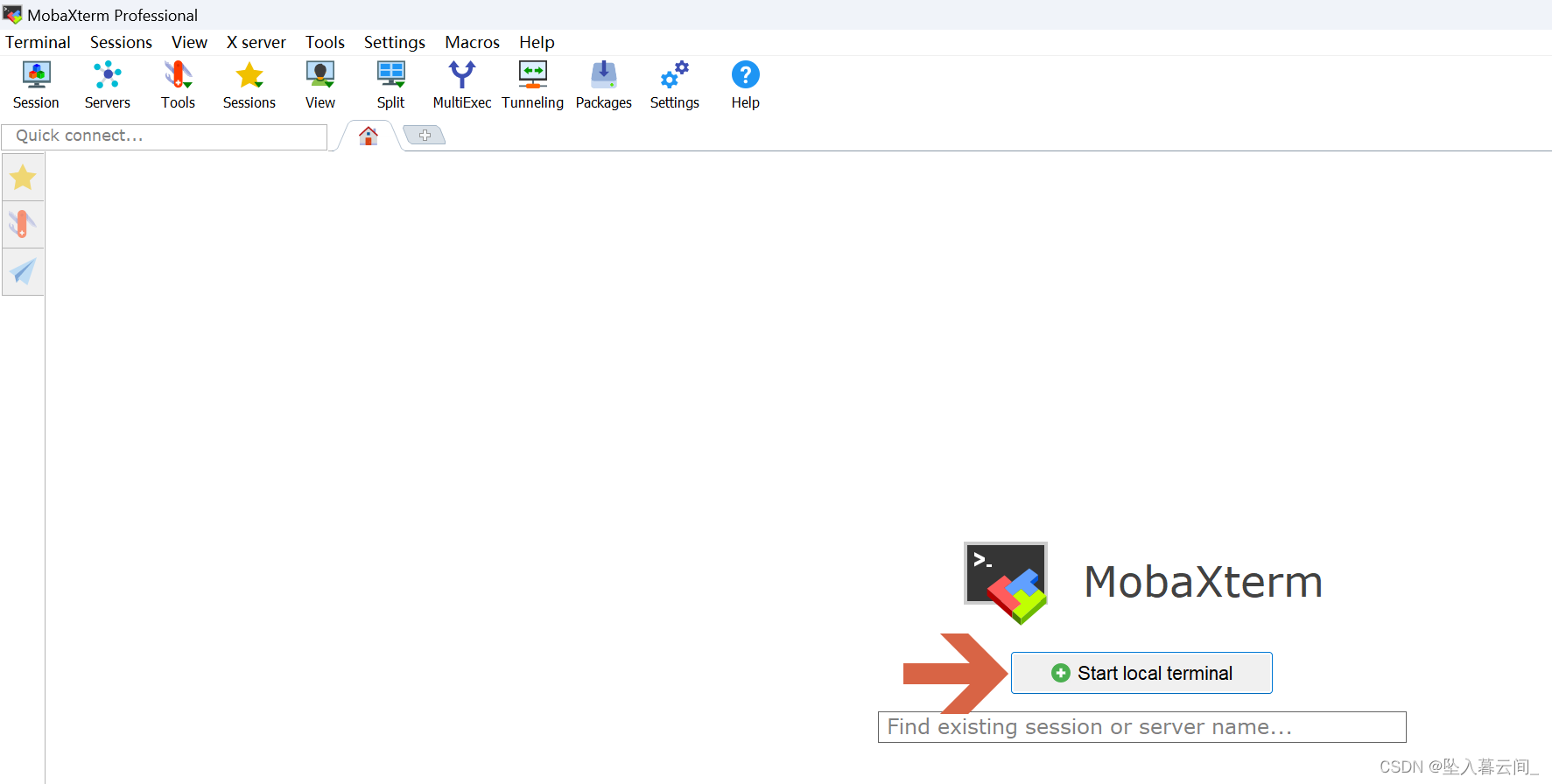The width and height of the screenshot is (1552, 784).
Task: Open the Macros menu
Action: click(x=472, y=42)
